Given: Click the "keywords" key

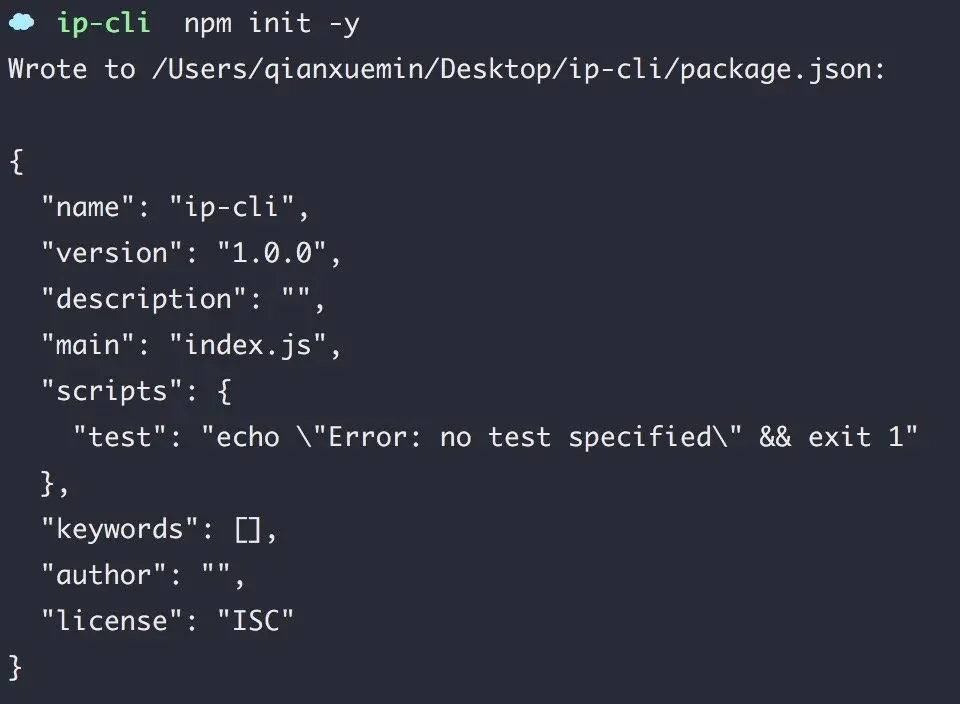Looking at the screenshot, I should [x=119, y=529].
